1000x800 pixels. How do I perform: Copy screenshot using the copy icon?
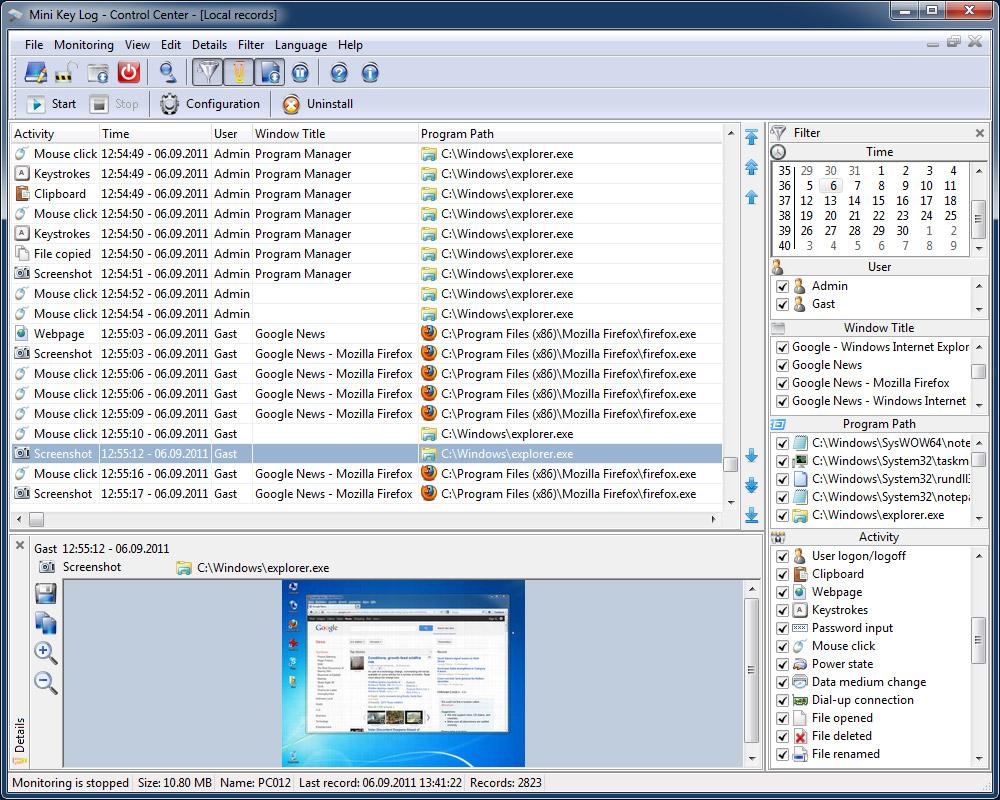tap(45, 622)
